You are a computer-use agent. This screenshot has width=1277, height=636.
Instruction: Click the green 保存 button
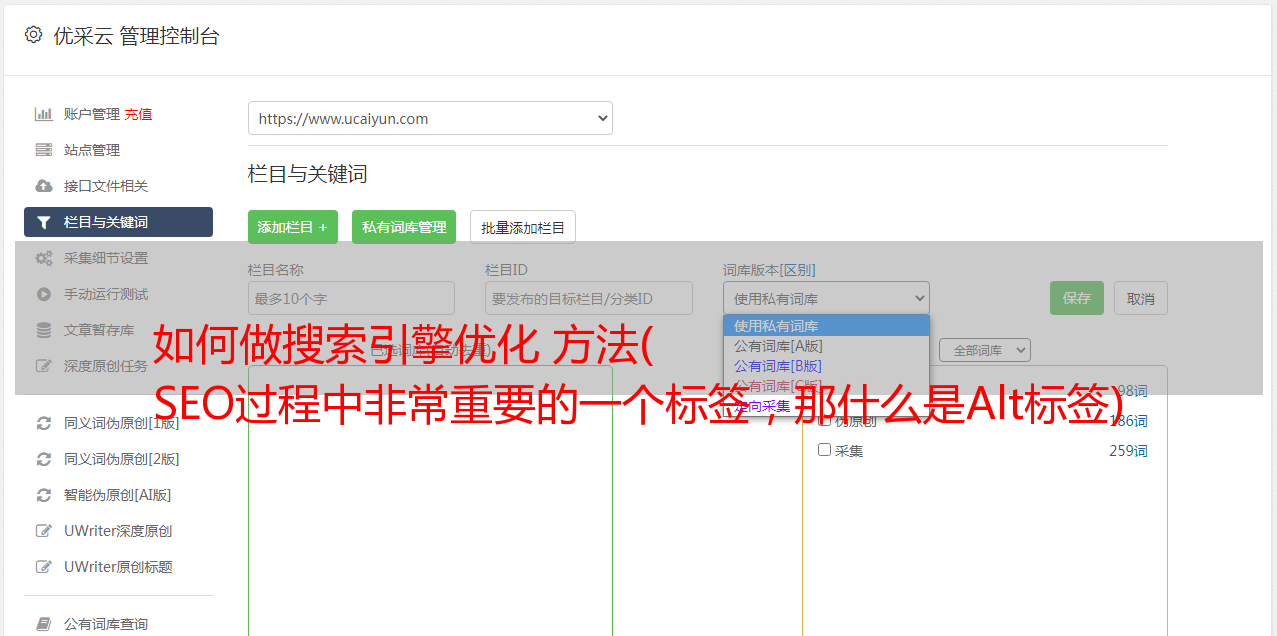(x=1077, y=298)
